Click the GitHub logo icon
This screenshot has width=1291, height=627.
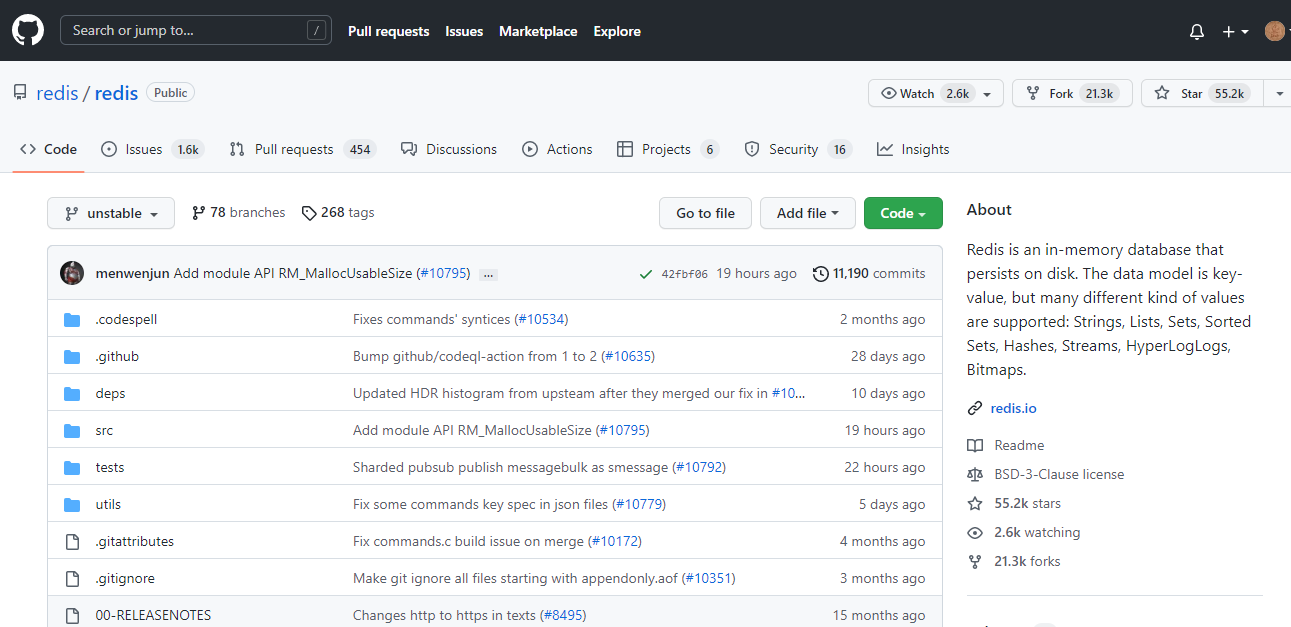click(27, 31)
